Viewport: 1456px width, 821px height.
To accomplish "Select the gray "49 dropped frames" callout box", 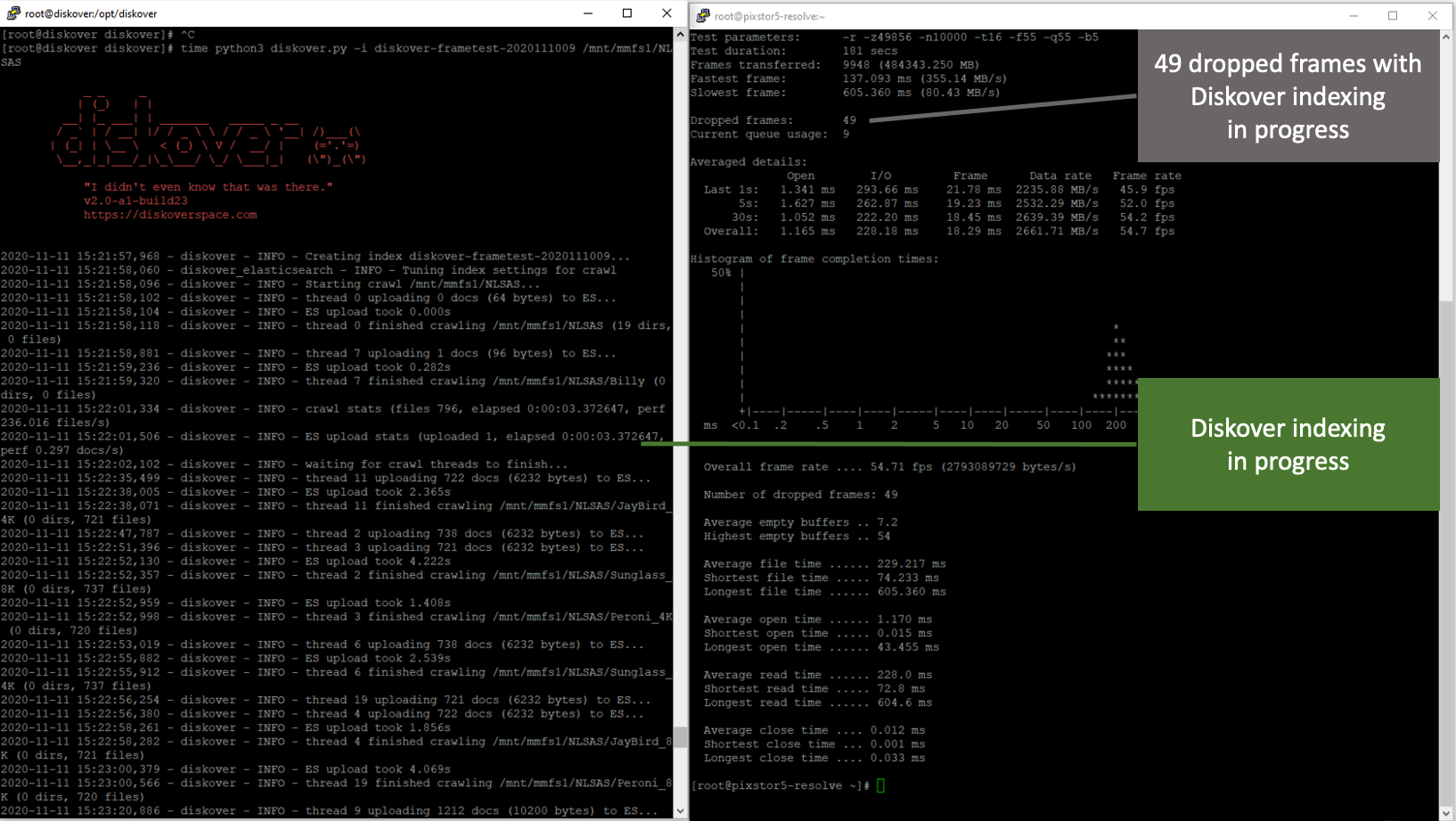I will (x=1288, y=96).
